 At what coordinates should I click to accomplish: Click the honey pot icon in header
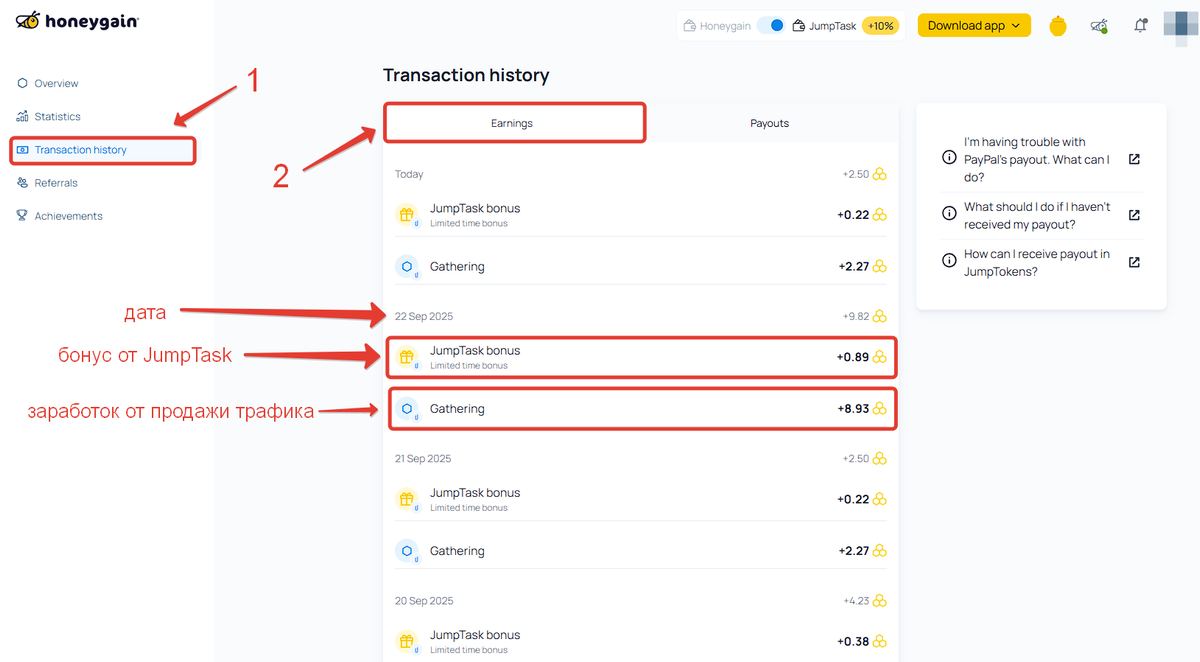1058,27
